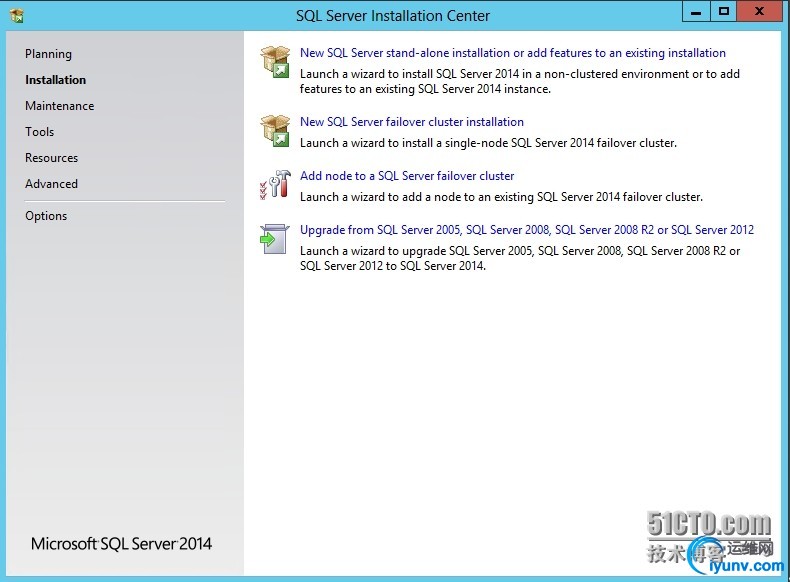Click the stand-alone installation description text
790x582 pixels.
pyautogui.click(x=519, y=81)
